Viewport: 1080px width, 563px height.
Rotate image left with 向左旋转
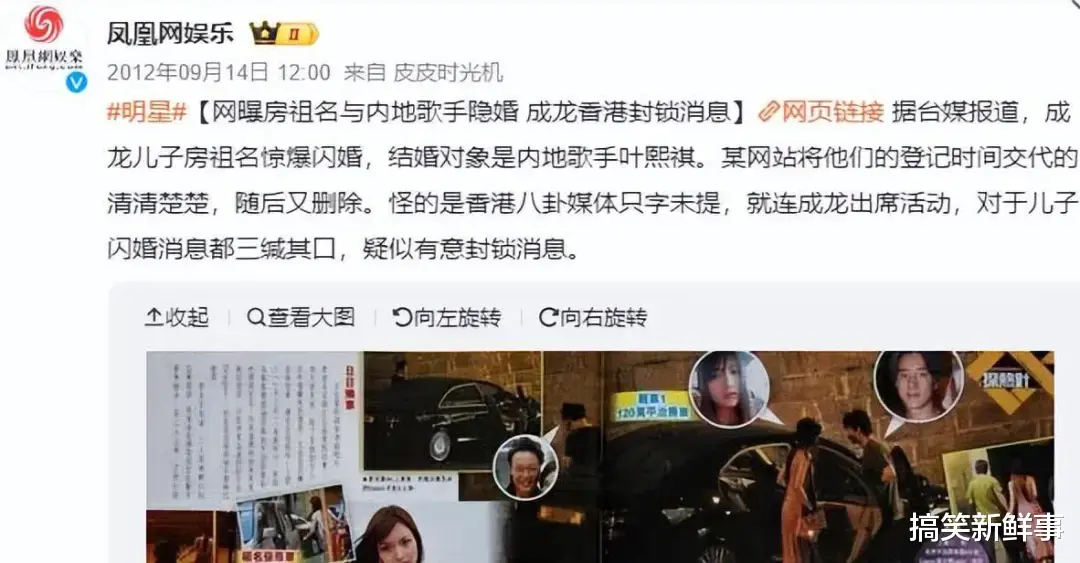[446, 317]
